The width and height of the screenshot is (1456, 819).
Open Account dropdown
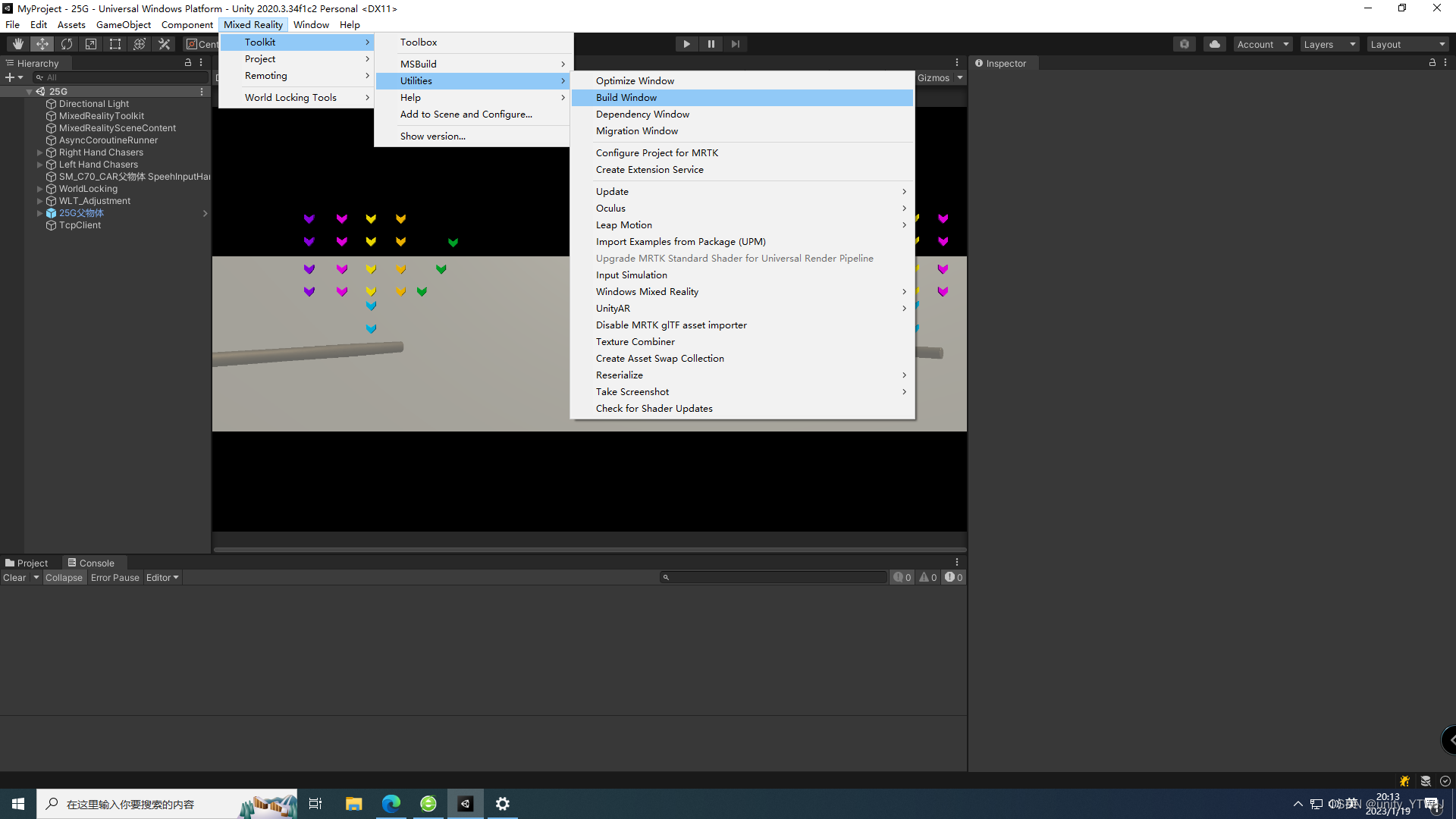1263,44
